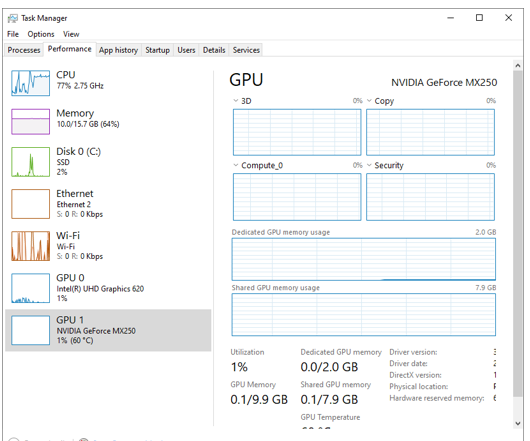
Task: Go to the Startup tab
Action: coord(158,50)
